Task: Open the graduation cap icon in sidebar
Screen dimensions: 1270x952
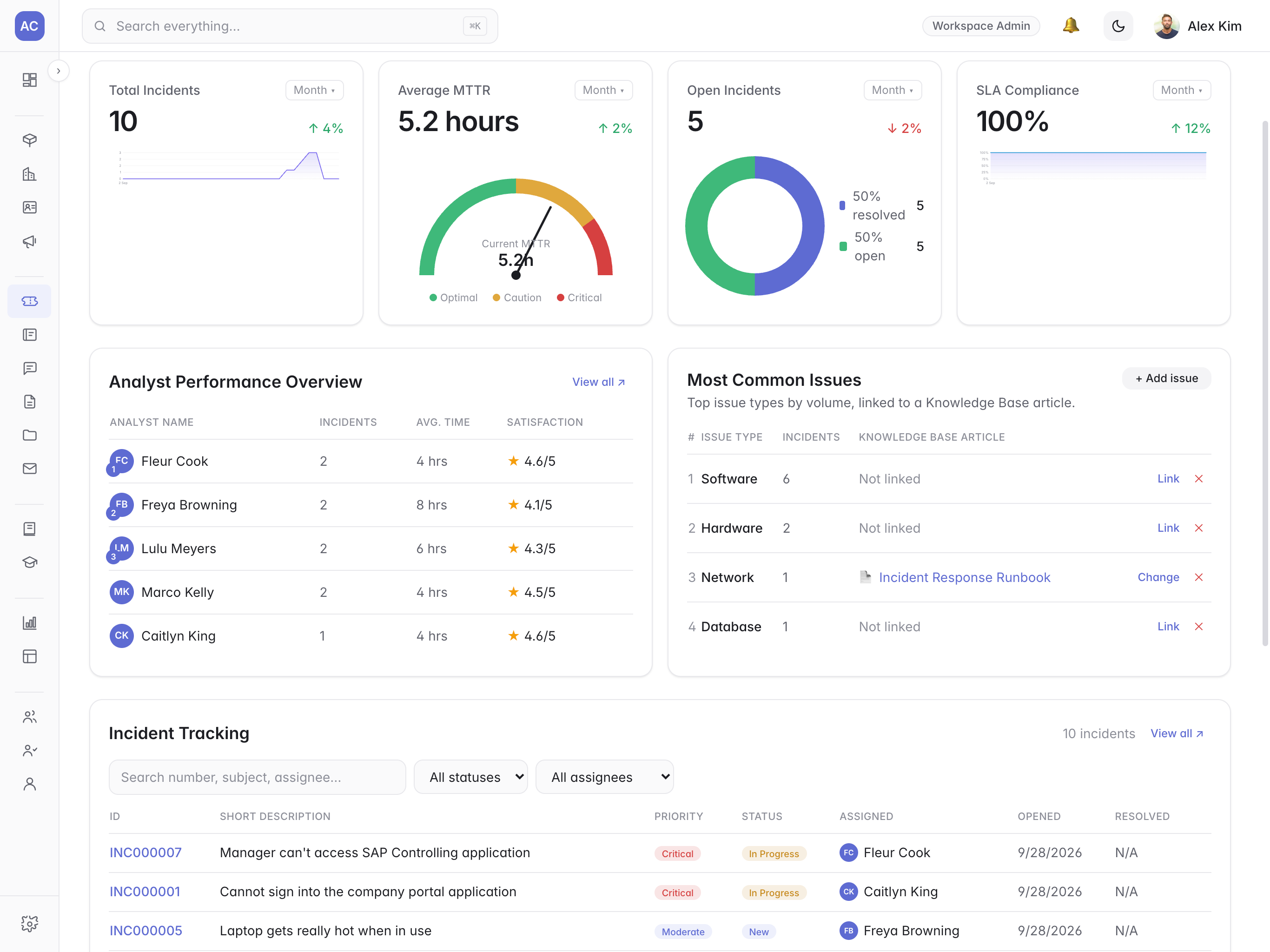Action: click(x=29, y=562)
